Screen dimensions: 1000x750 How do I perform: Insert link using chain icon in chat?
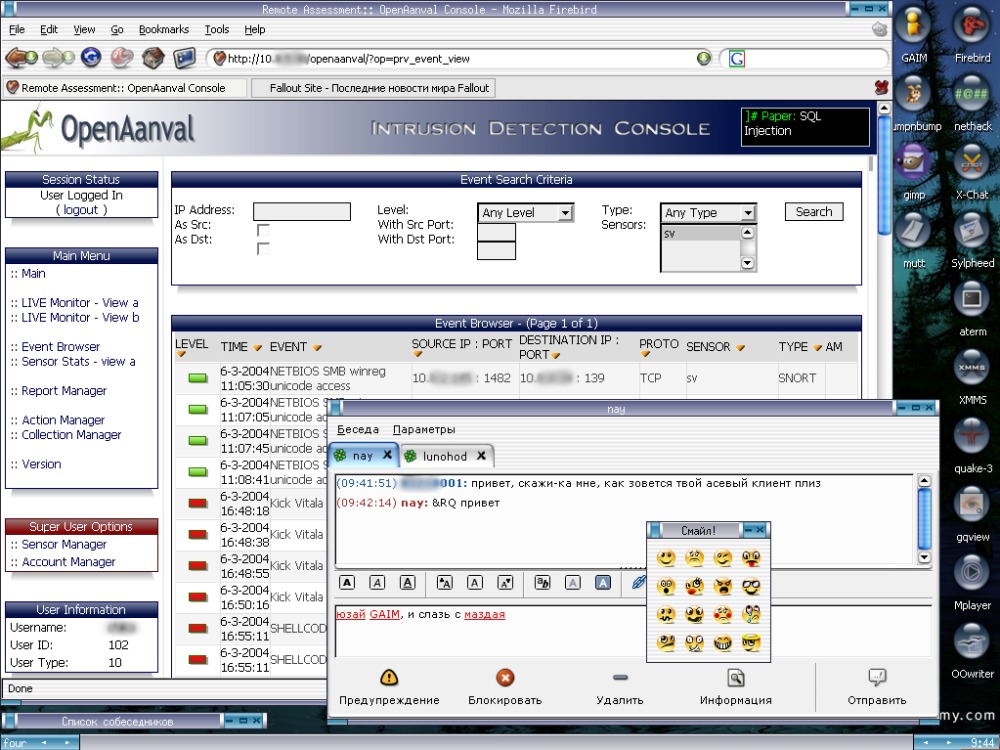point(638,582)
